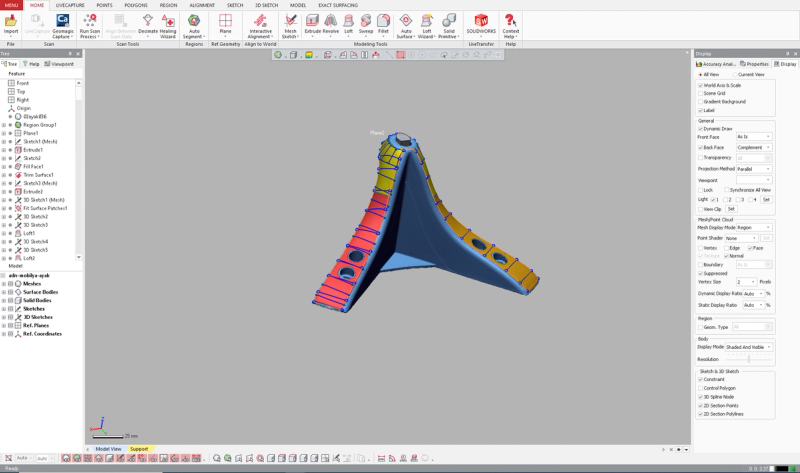Choose the Sweep tool
Image resolution: width=800 pixels, height=473 pixels.
[x=366, y=24]
